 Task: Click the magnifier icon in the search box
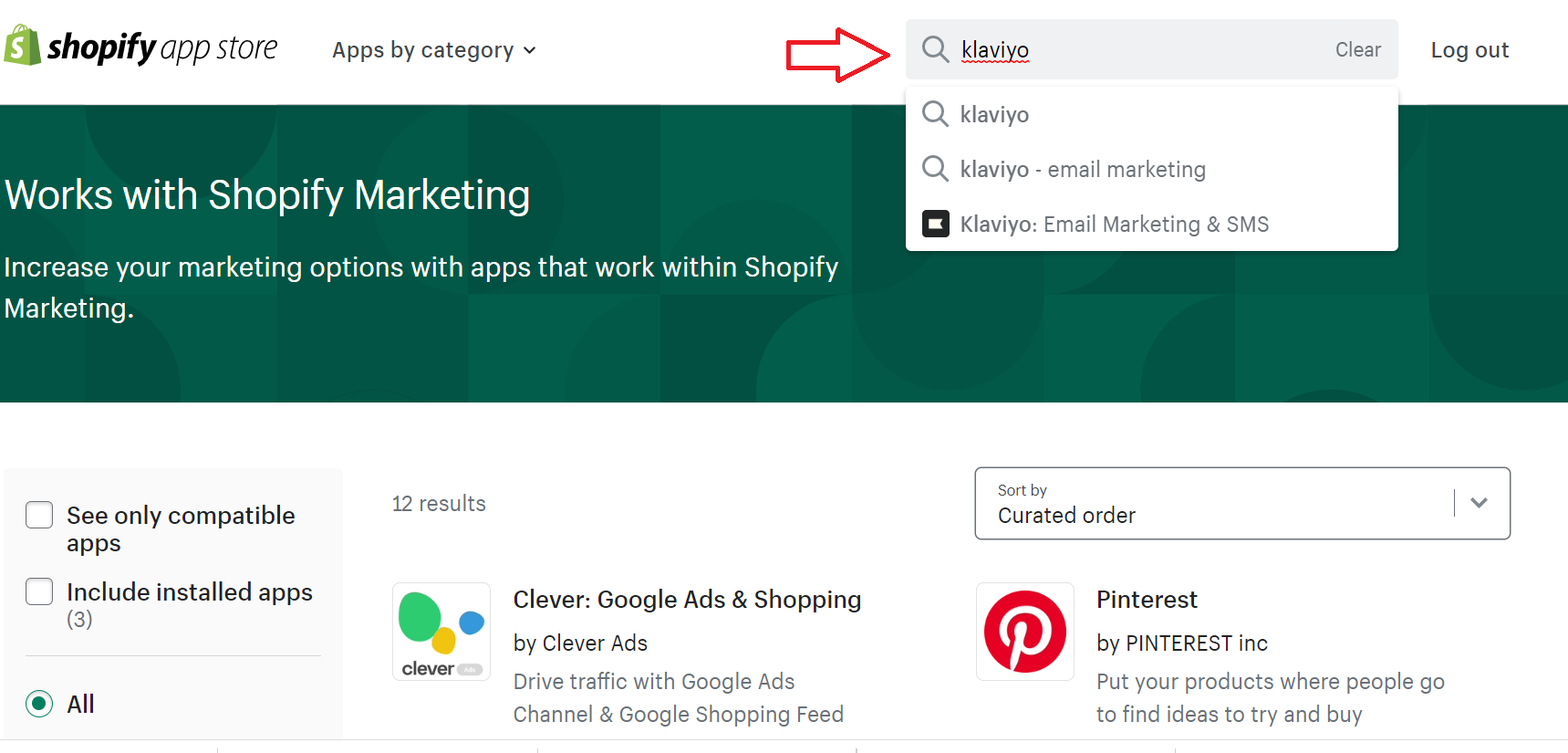coord(935,49)
